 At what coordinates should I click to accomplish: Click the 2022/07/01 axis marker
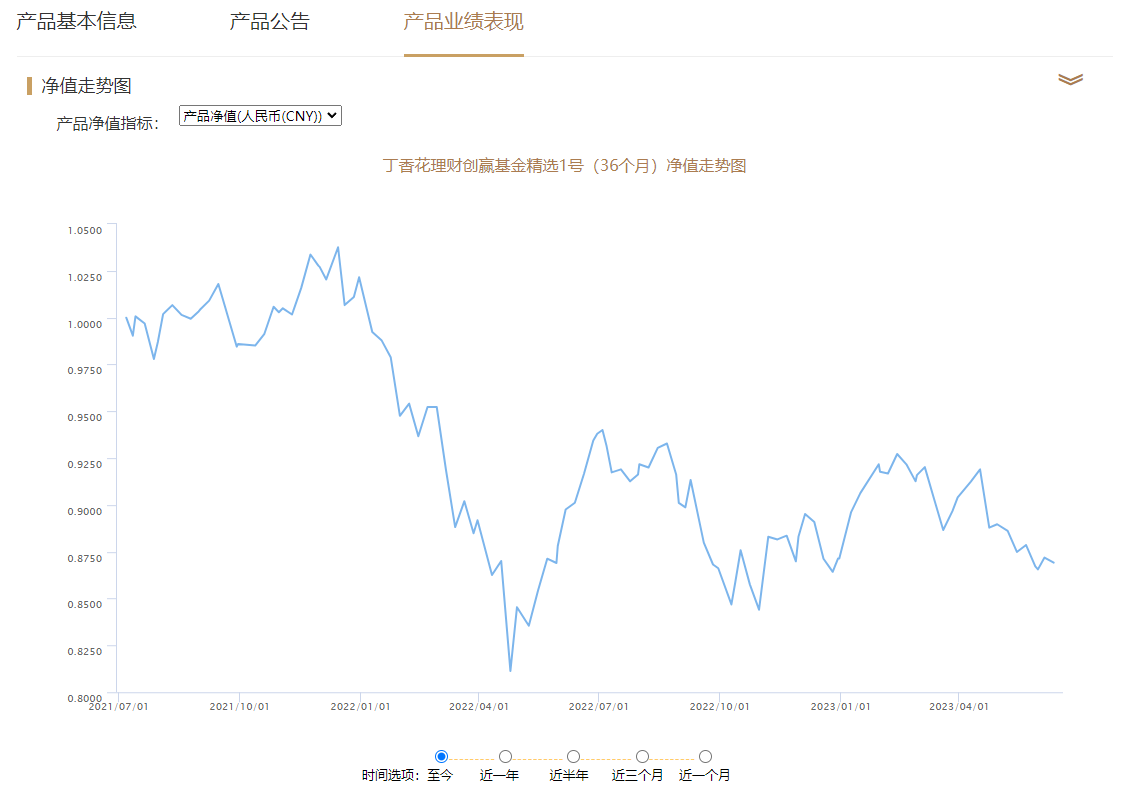598,706
